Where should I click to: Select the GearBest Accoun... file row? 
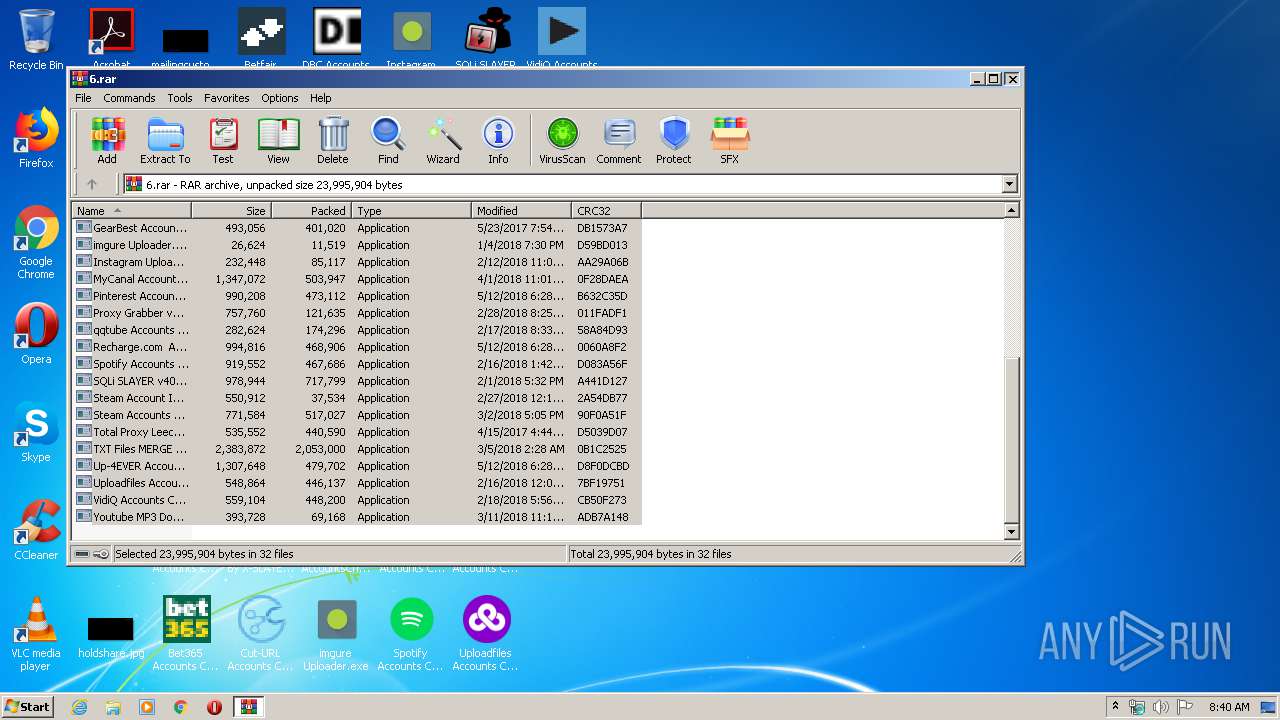point(357,228)
